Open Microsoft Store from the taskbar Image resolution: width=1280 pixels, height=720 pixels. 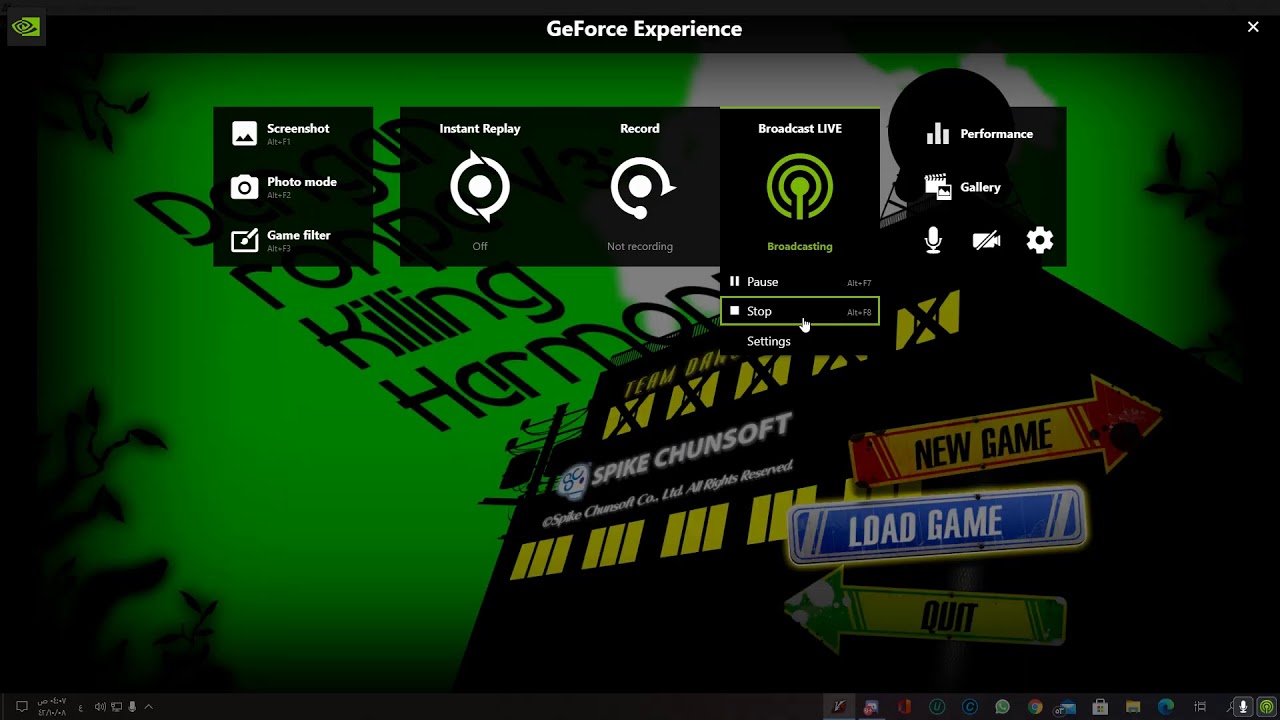(x=1100, y=707)
